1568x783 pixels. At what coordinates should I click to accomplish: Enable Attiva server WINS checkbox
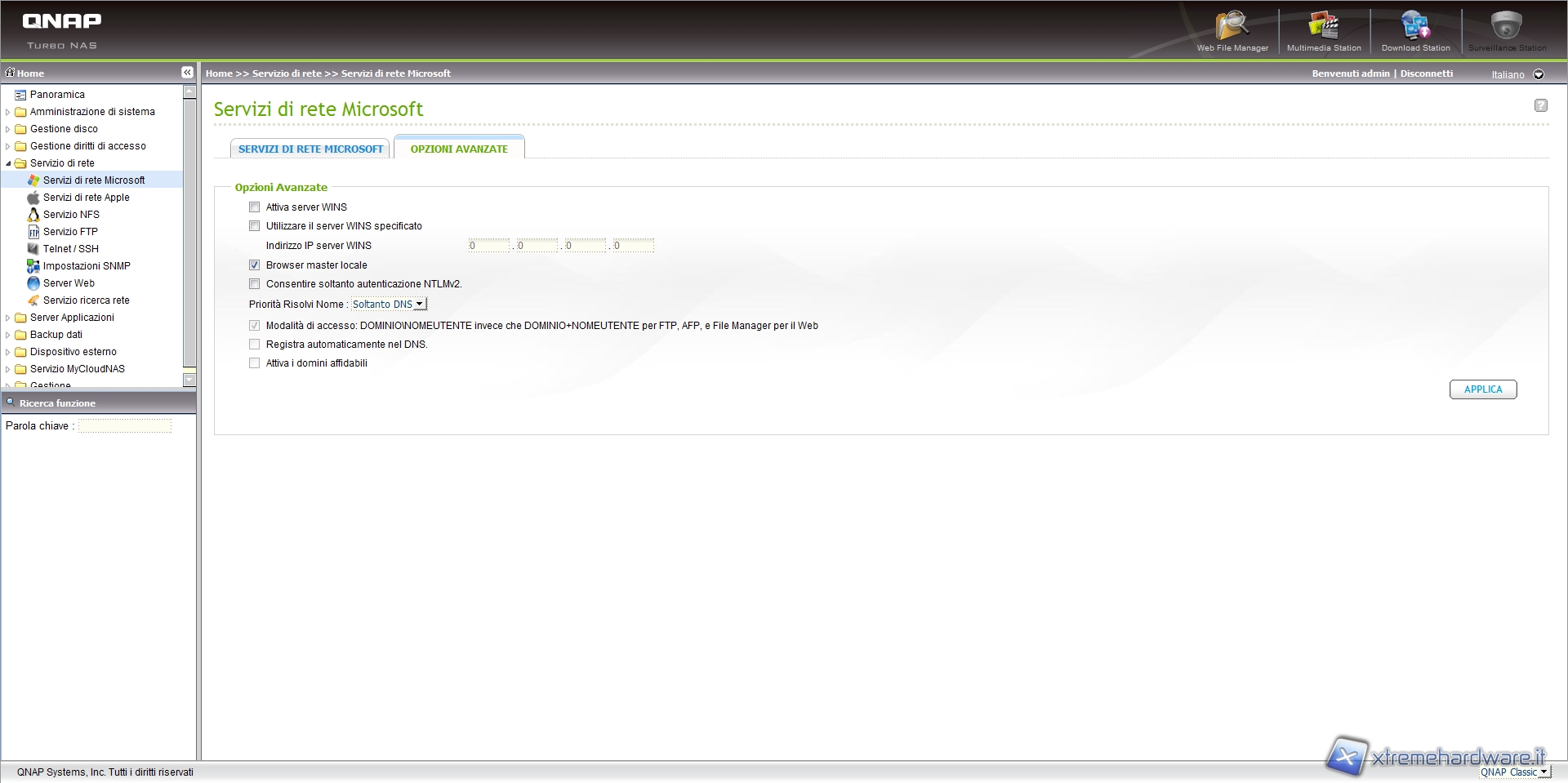coord(255,207)
